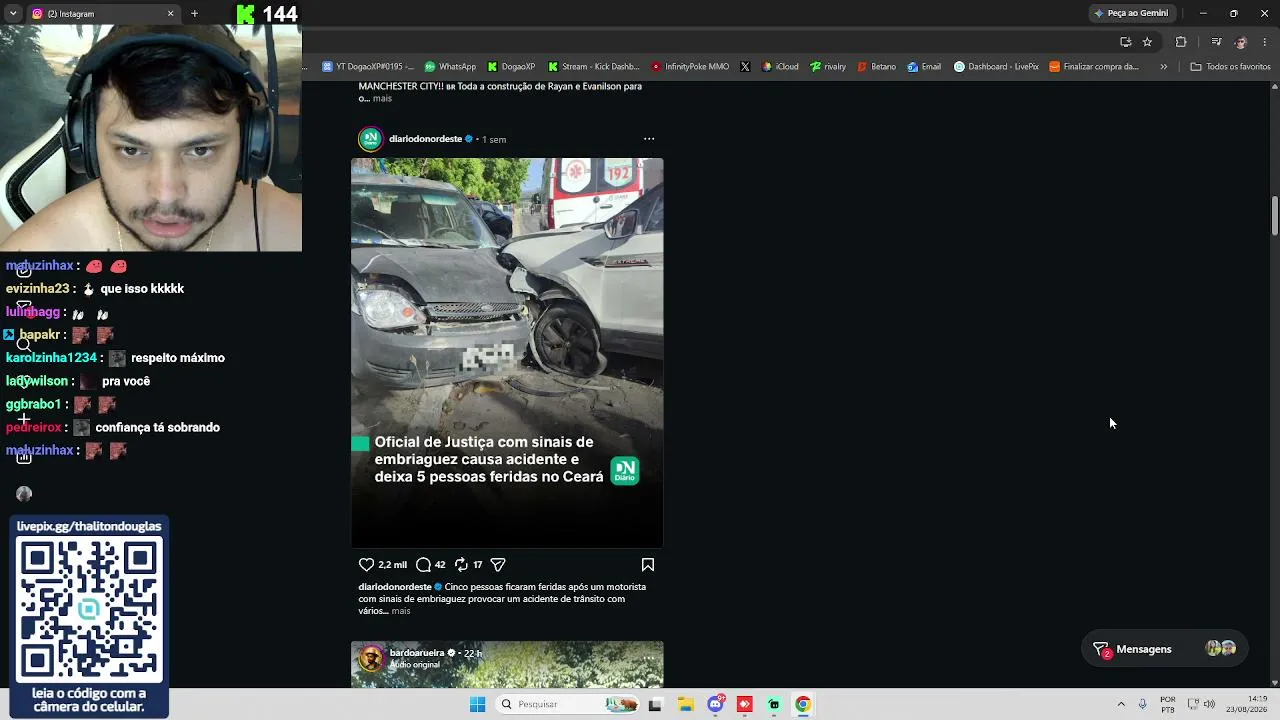Close the Instagram browser tab
The width and height of the screenshot is (1280, 720).
pyautogui.click(x=170, y=14)
